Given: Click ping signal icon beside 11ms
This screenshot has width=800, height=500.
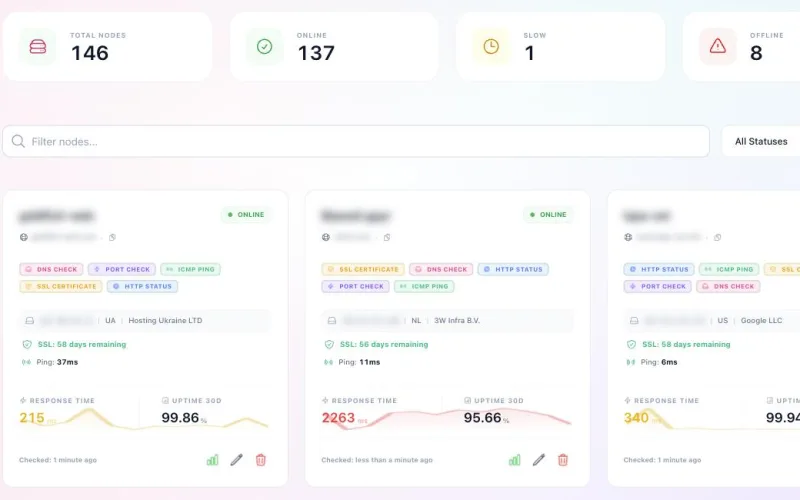Looking at the screenshot, I should 328,362.
